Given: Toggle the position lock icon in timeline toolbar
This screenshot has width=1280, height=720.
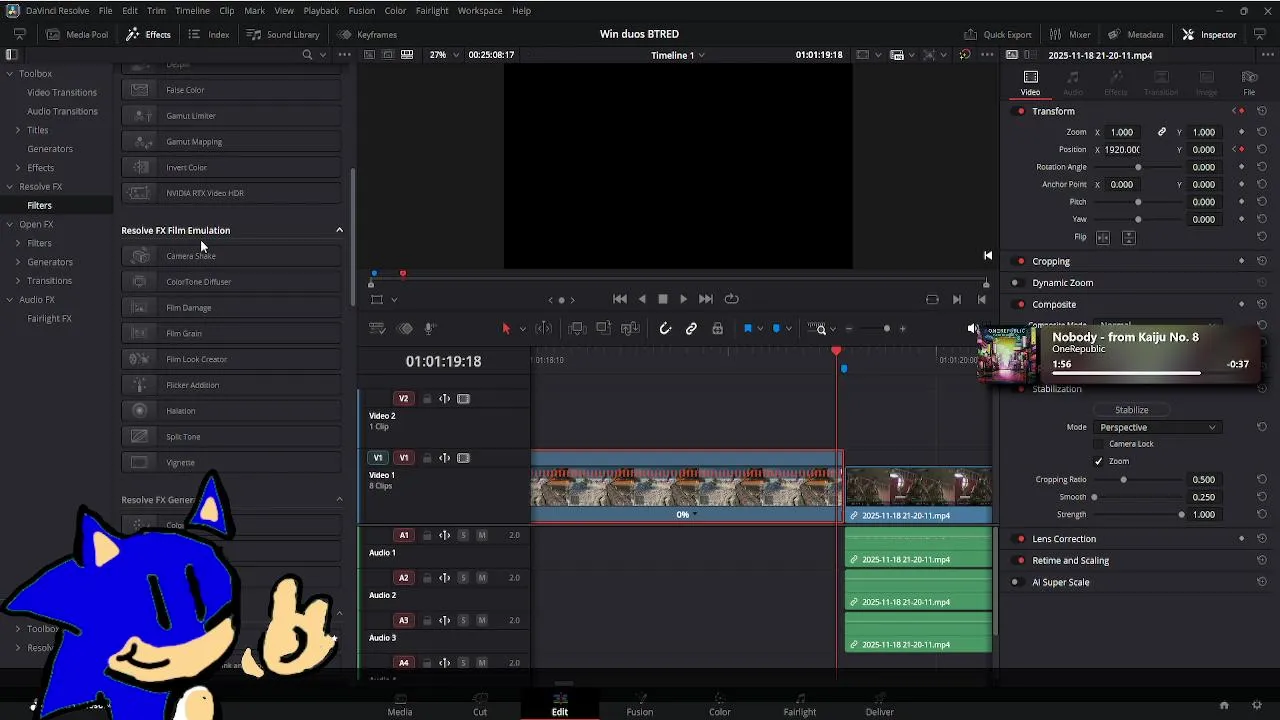Looking at the screenshot, I should pos(717,328).
